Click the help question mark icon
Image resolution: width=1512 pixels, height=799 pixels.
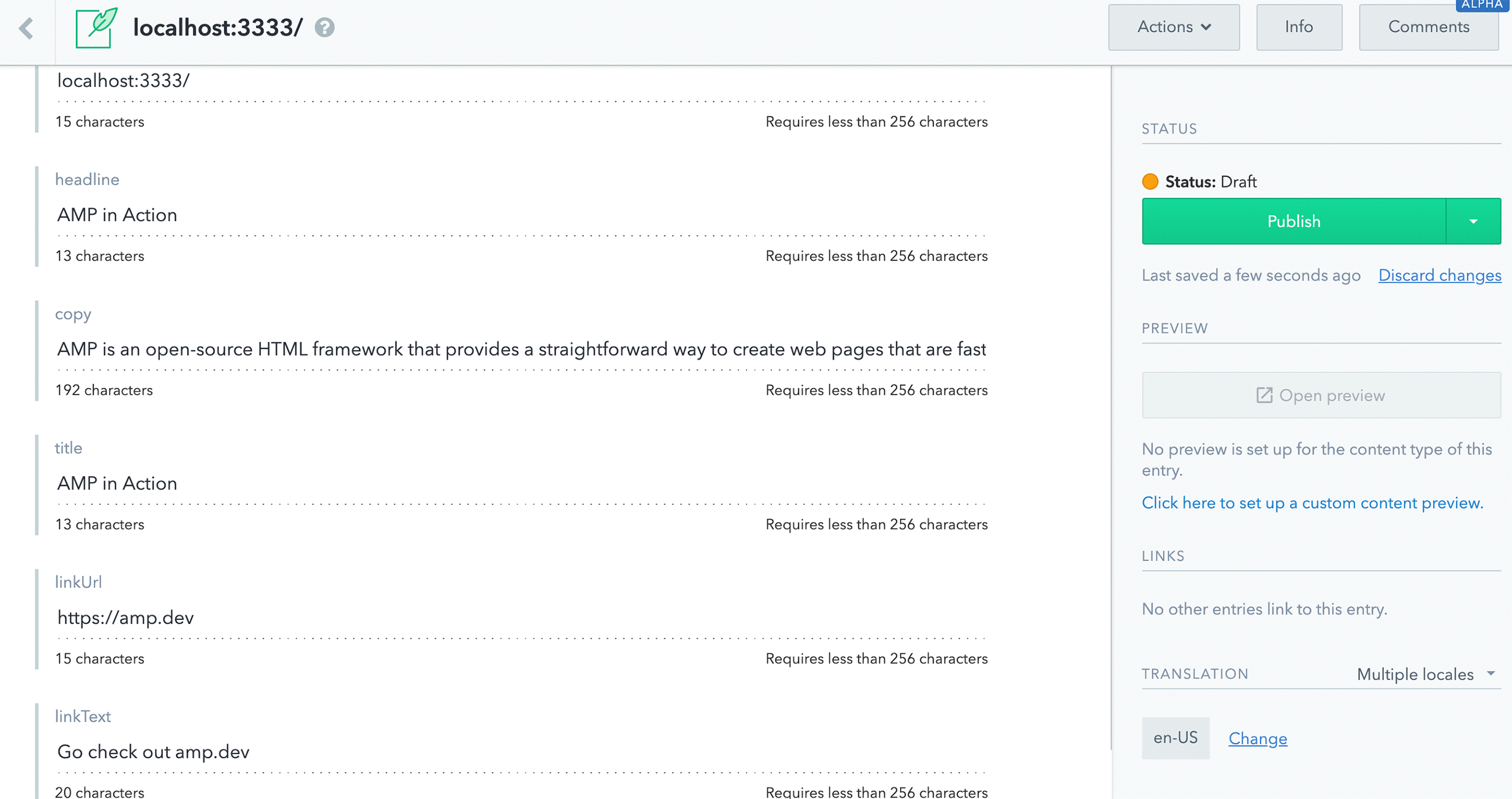tap(325, 28)
